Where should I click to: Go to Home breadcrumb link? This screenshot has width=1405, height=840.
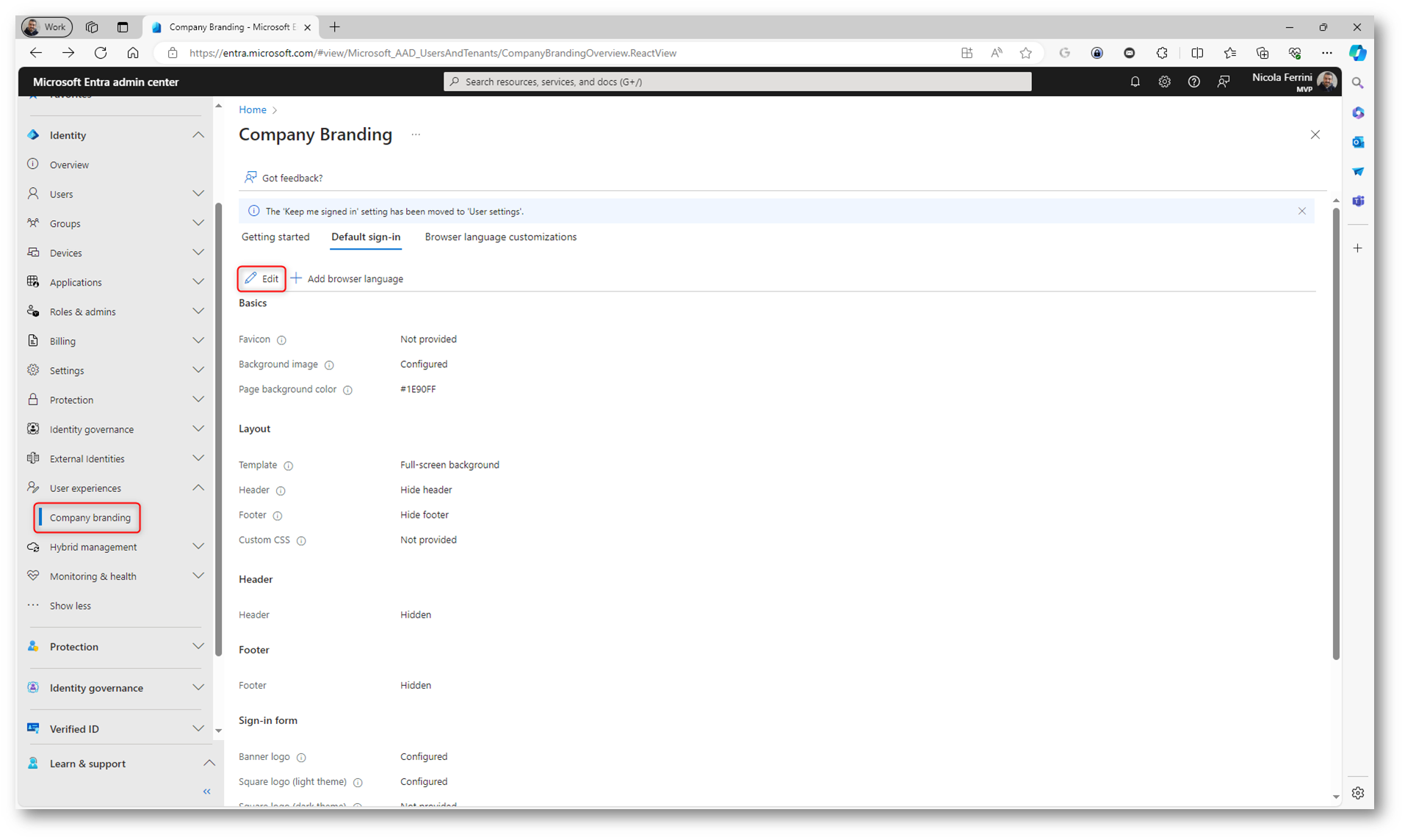pos(252,109)
